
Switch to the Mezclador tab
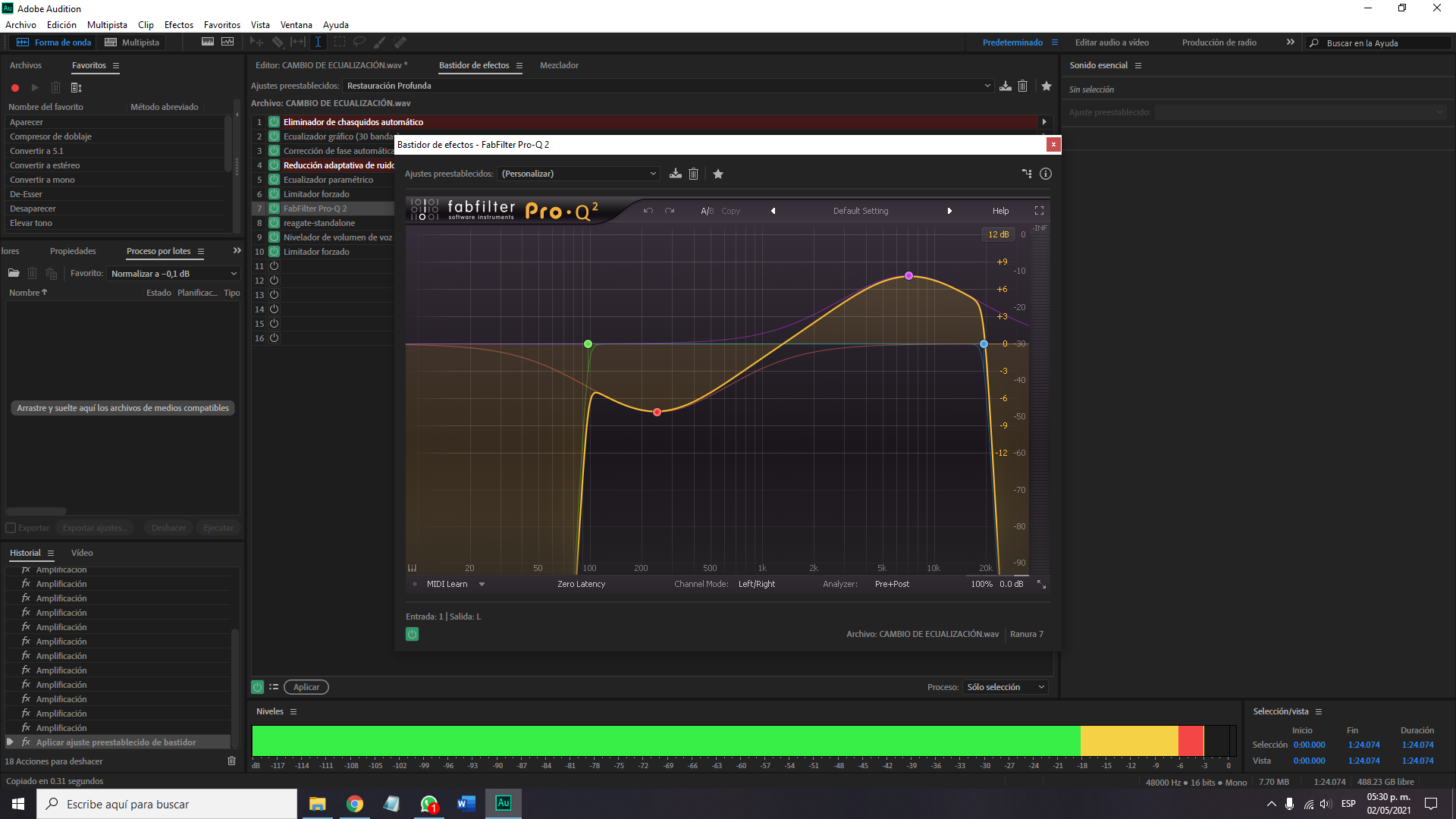pyautogui.click(x=559, y=65)
